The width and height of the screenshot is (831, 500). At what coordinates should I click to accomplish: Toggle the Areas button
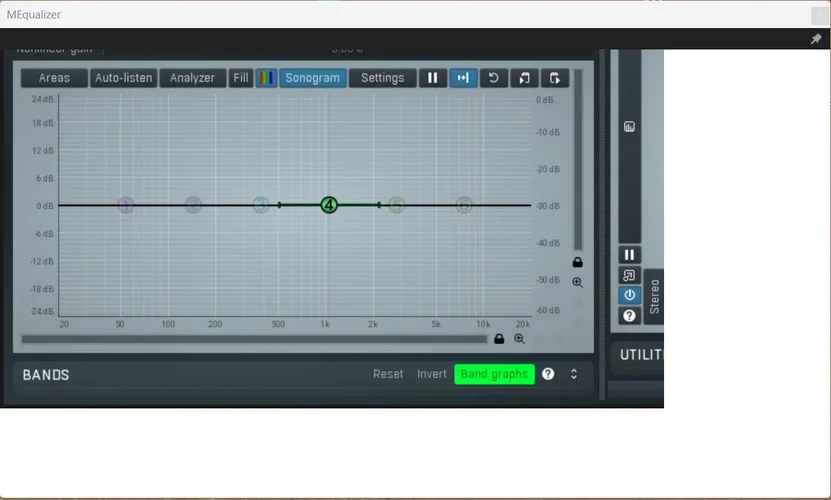(x=54, y=78)
